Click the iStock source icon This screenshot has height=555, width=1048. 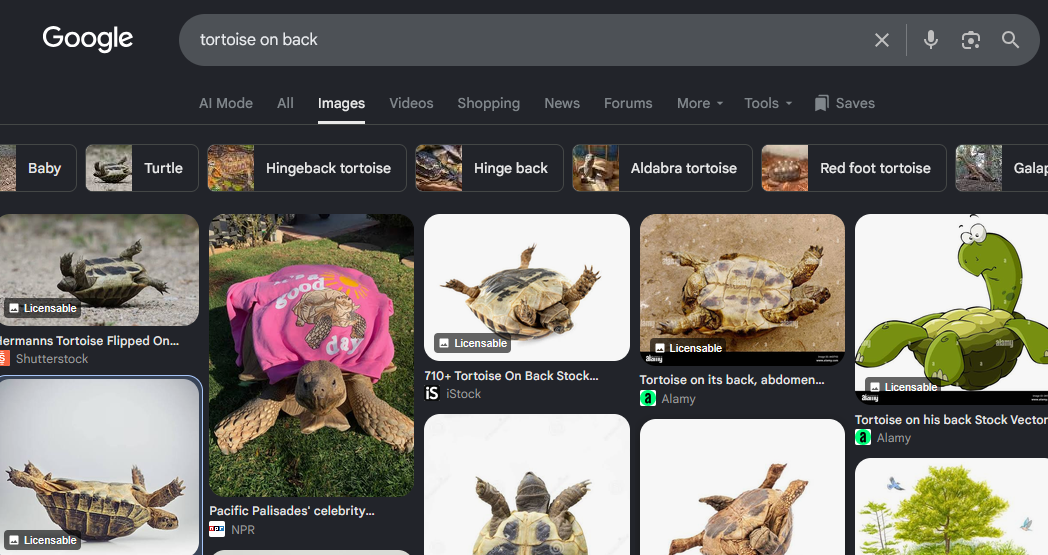click(432, 393)
